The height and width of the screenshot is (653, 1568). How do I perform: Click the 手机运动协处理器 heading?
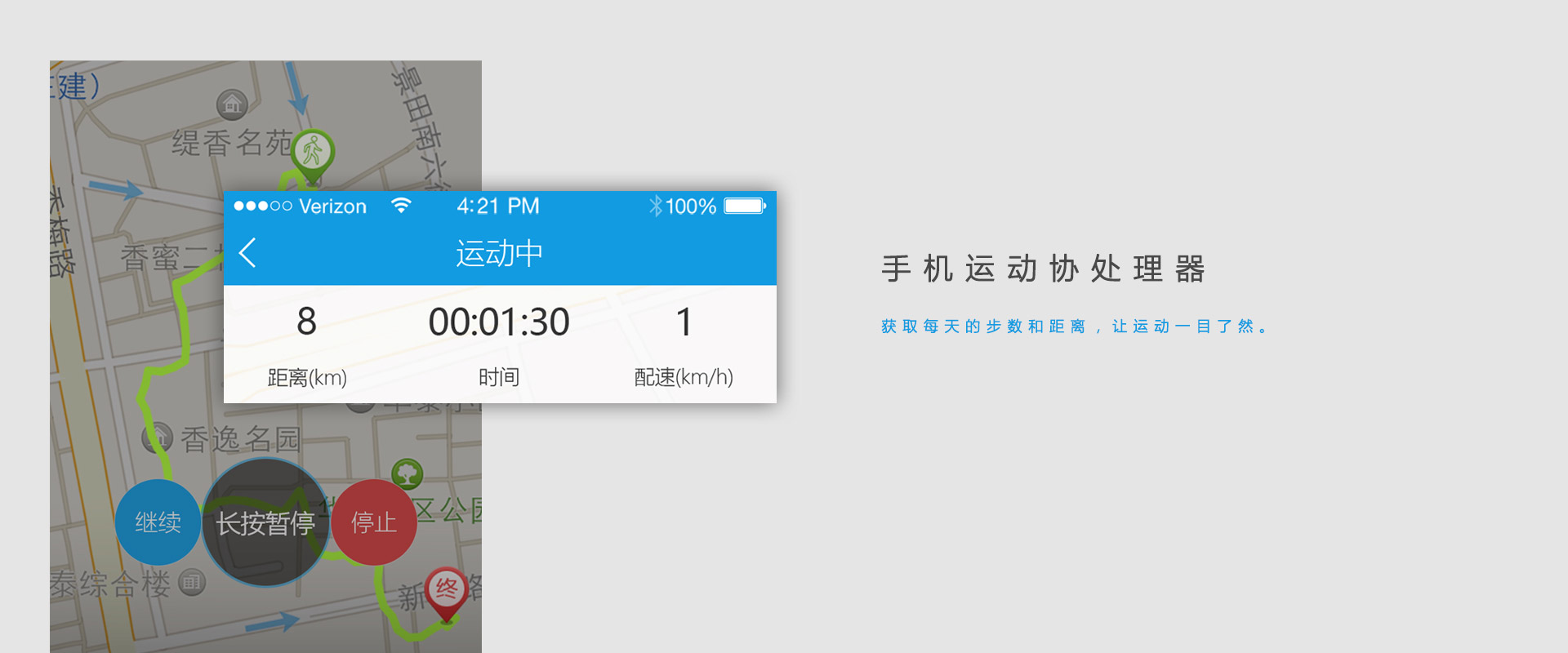point(1044,269)
